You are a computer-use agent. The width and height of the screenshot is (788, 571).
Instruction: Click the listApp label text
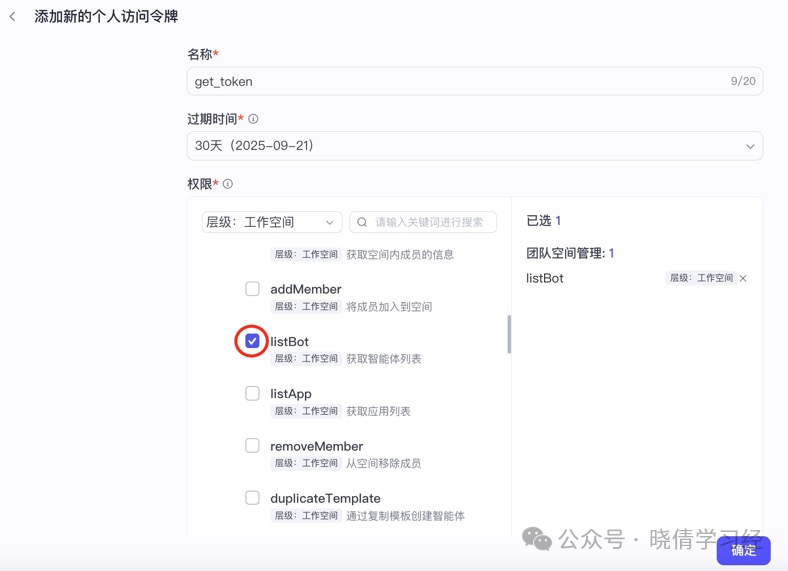[291, 394]
